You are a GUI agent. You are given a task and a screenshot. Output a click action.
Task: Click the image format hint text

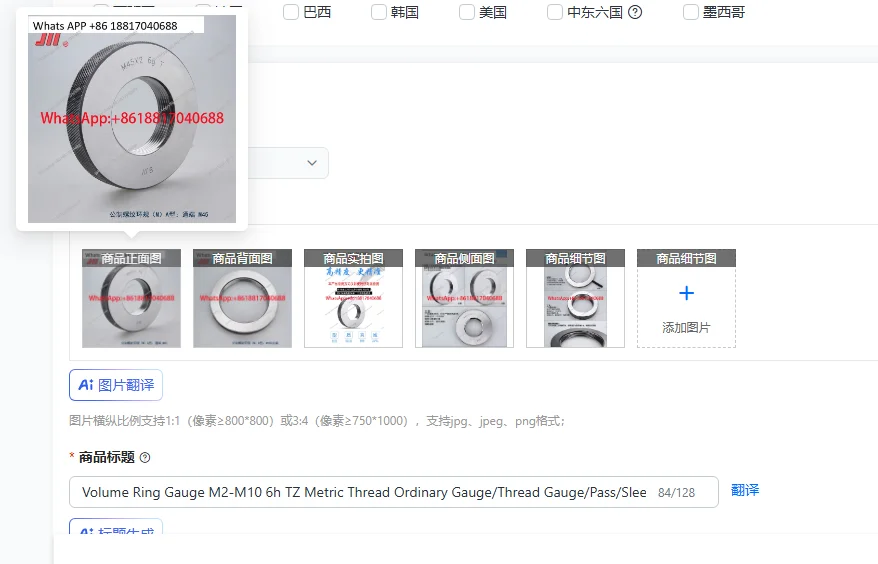click(317, 421)
